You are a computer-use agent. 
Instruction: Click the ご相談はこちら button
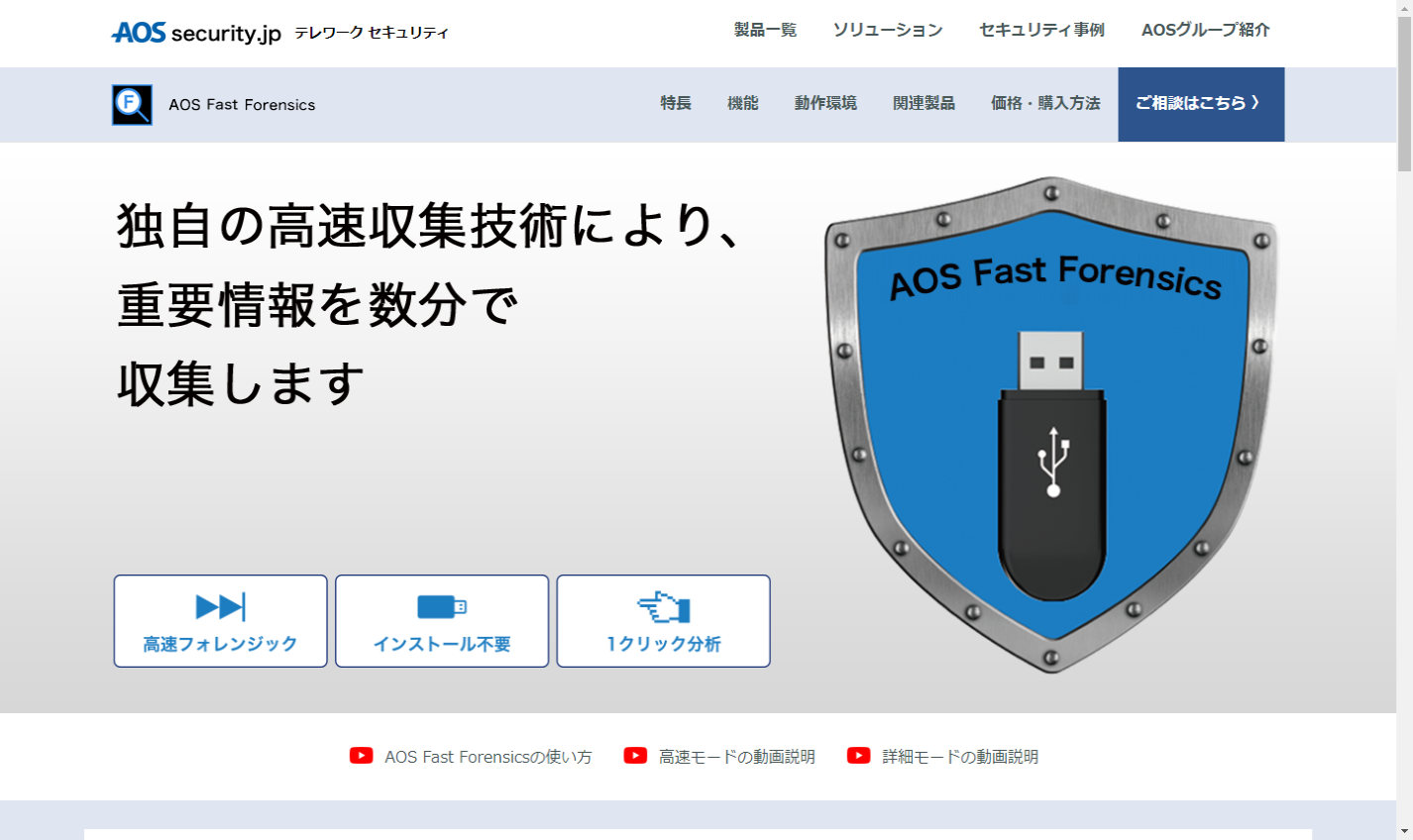(x=1201, y=104)
